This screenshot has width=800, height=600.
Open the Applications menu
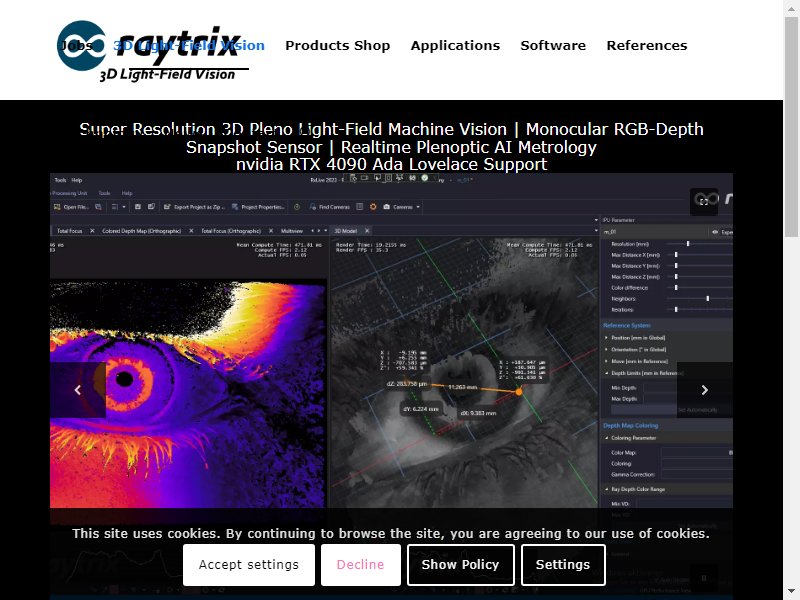[455, 45]
